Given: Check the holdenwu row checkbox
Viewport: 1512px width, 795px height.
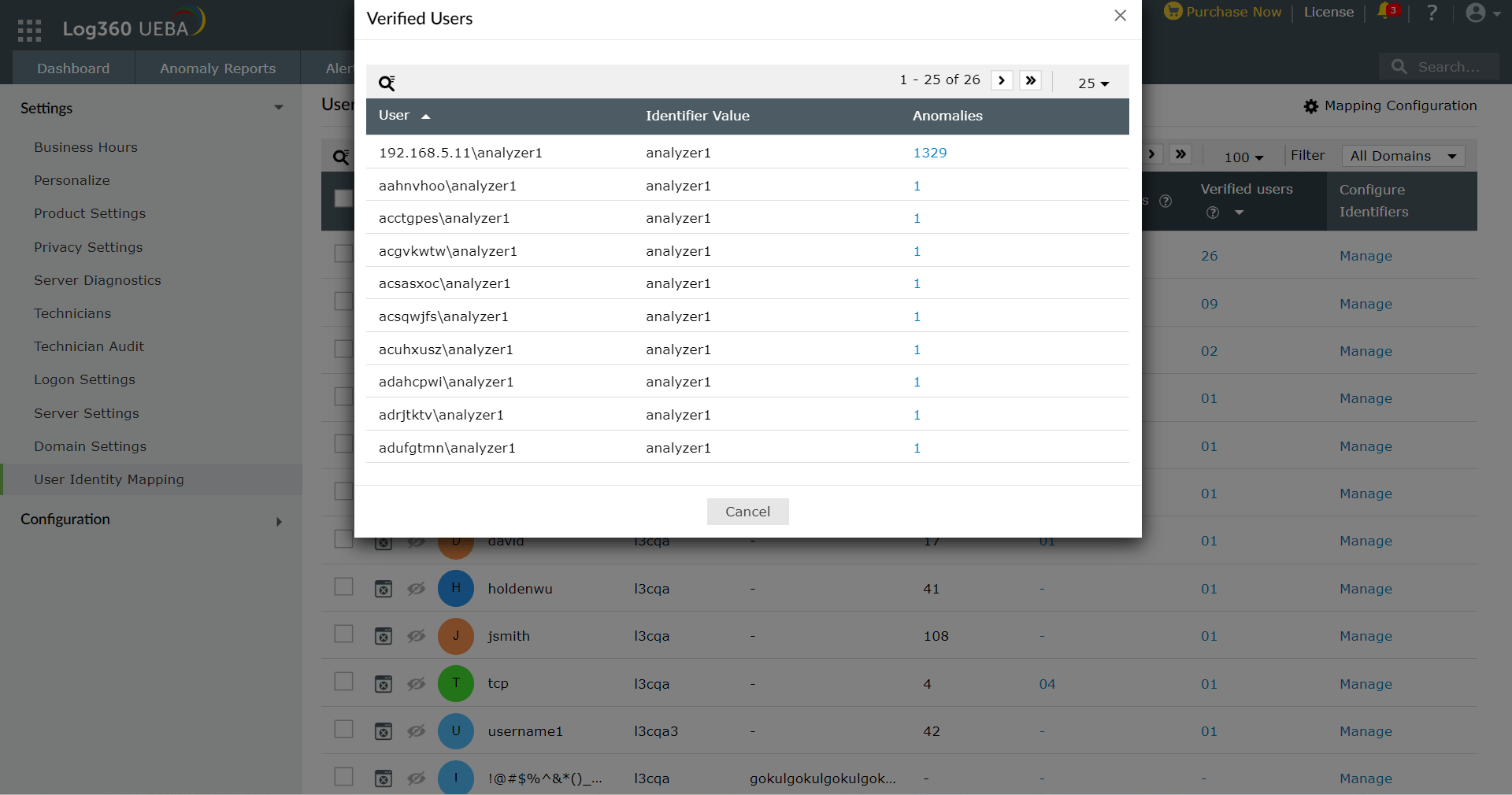Looking at the screenshot, I should pos(343,586).
